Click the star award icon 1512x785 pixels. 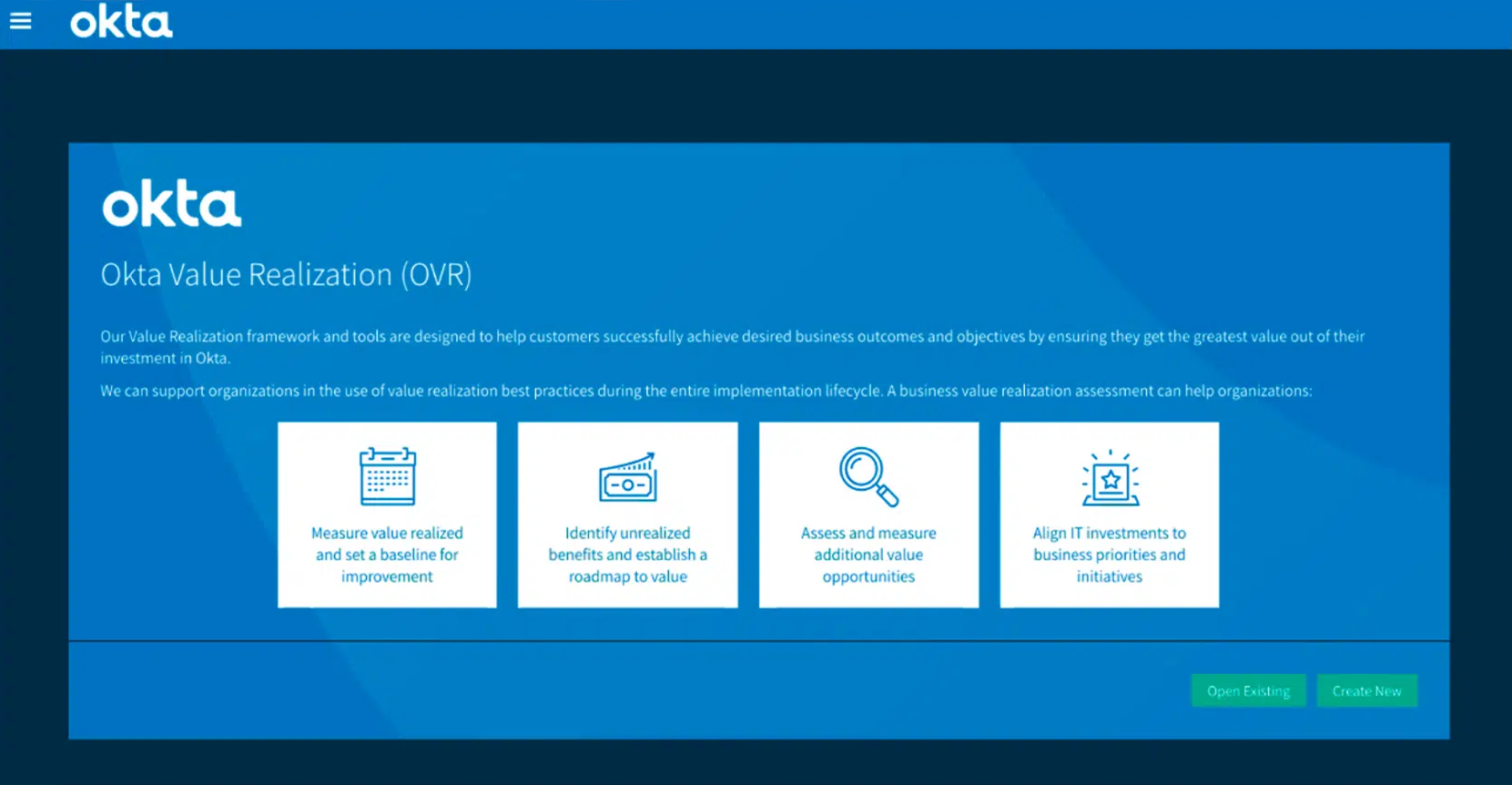pos(1110,478)
